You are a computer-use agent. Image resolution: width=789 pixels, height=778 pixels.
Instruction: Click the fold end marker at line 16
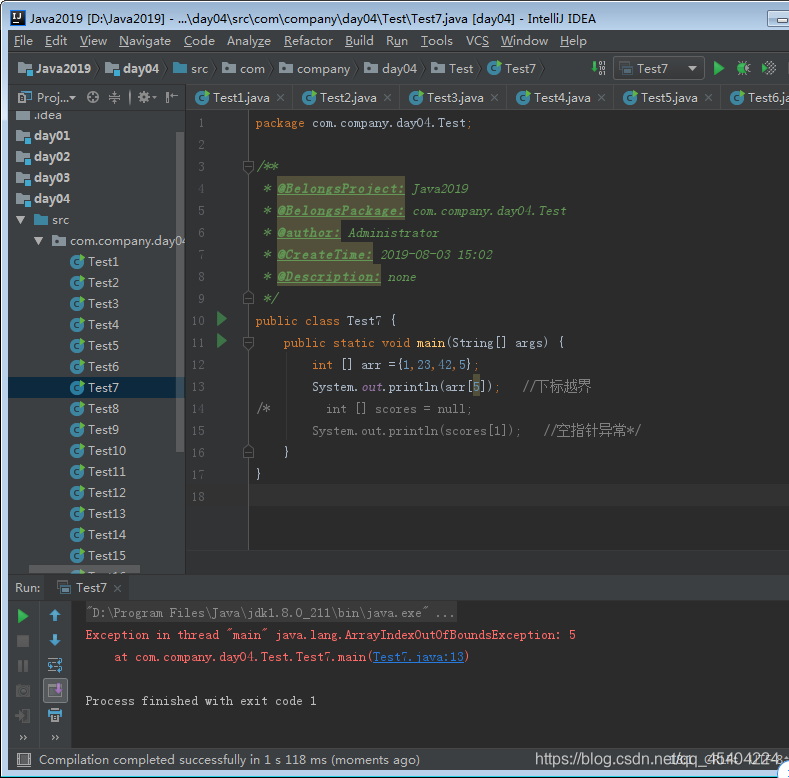(248, 451)
